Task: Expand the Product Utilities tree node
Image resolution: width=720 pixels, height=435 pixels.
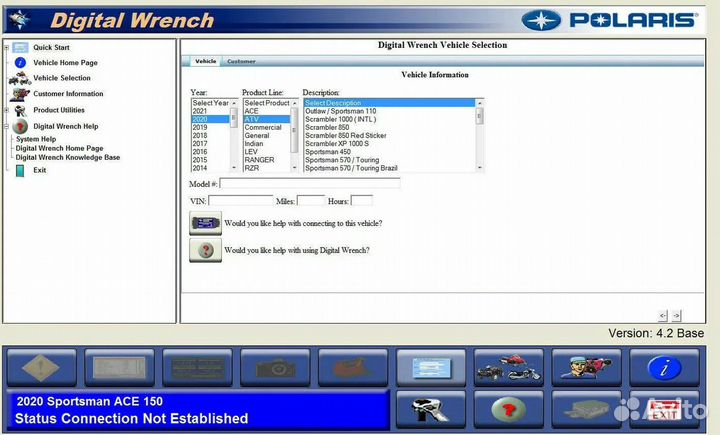Action: coord(6,110)
